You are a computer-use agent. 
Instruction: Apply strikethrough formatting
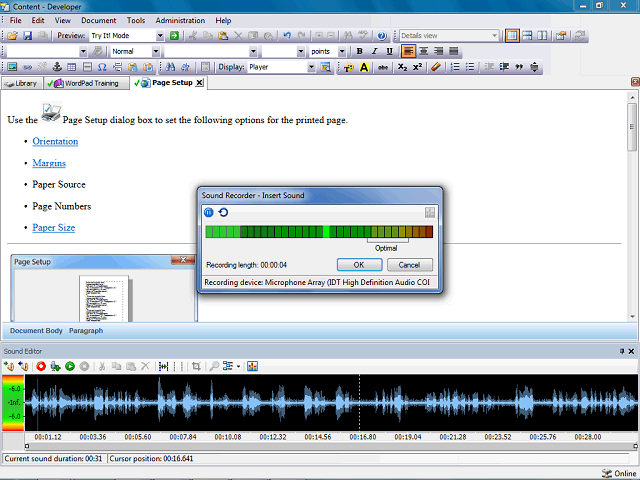(x=382, y=67)
